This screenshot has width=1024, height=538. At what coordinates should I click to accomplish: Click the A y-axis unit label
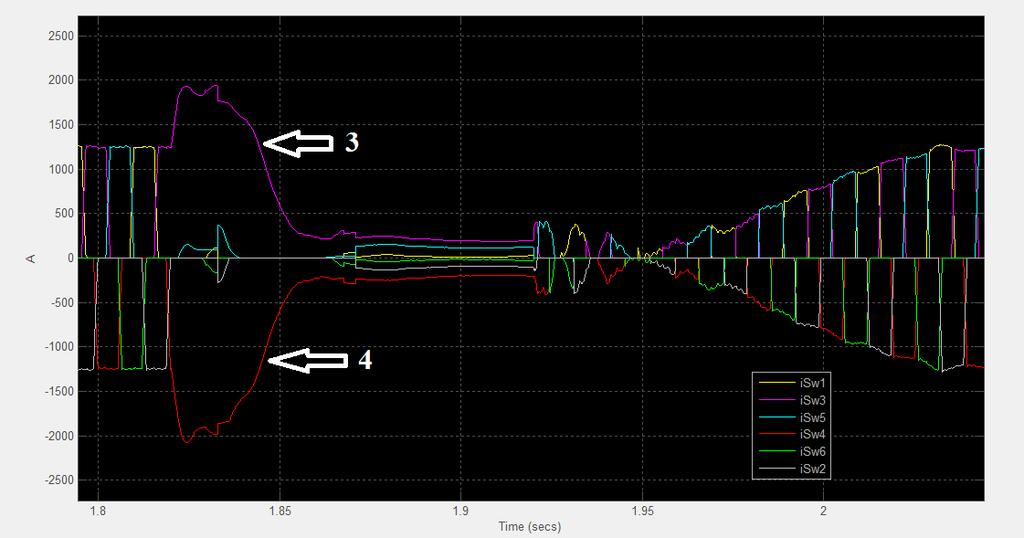[31, 259]
